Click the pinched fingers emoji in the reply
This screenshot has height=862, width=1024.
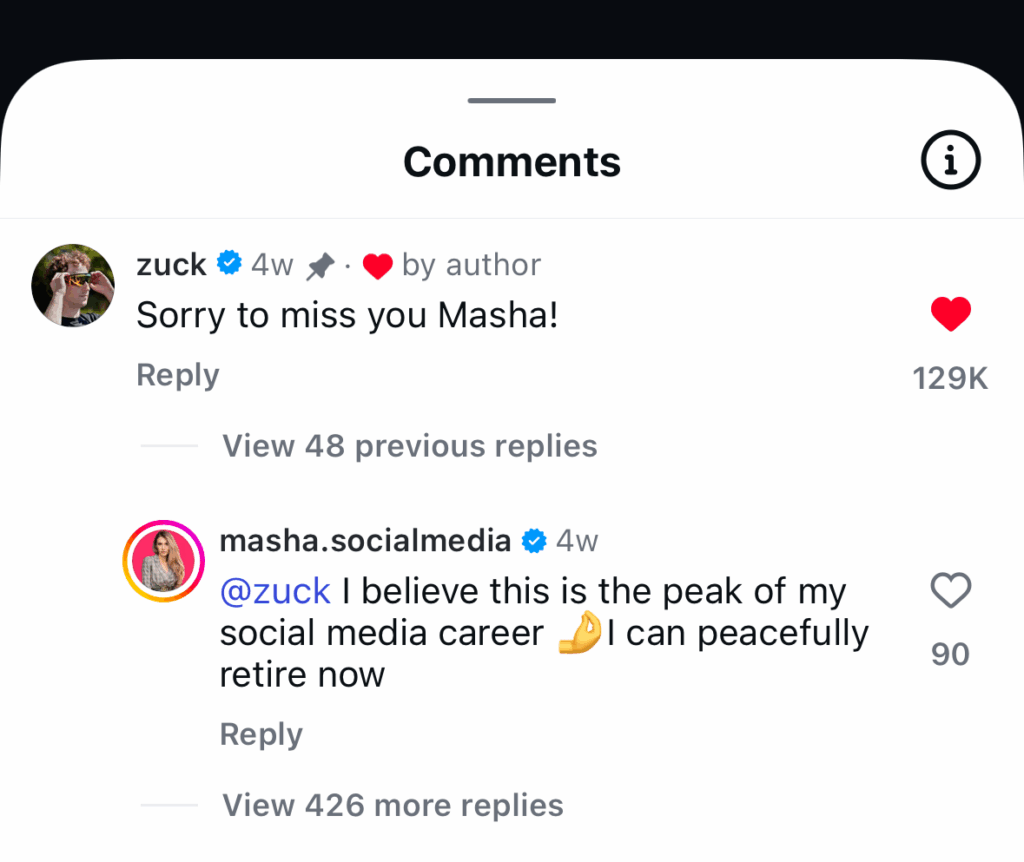pos(580,632)
